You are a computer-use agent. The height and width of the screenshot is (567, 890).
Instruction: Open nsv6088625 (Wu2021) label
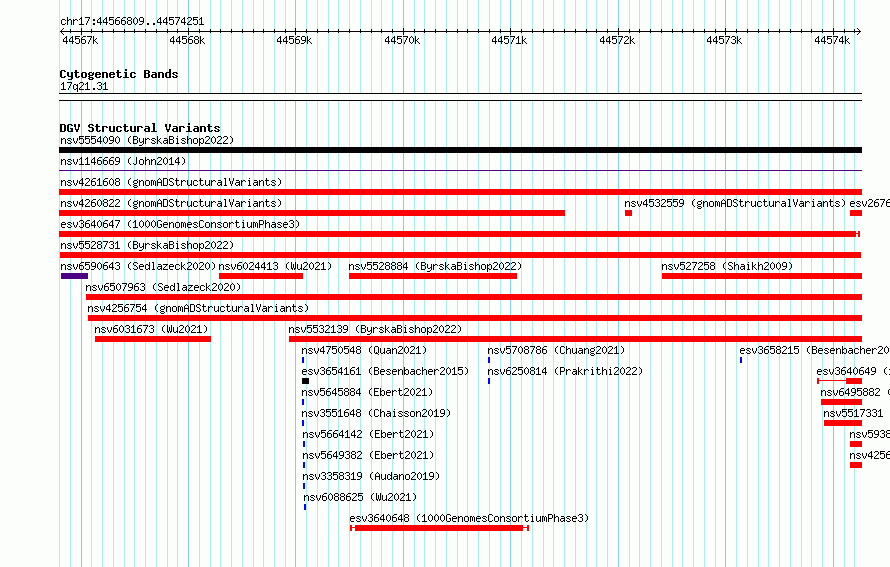click(360, 497)
